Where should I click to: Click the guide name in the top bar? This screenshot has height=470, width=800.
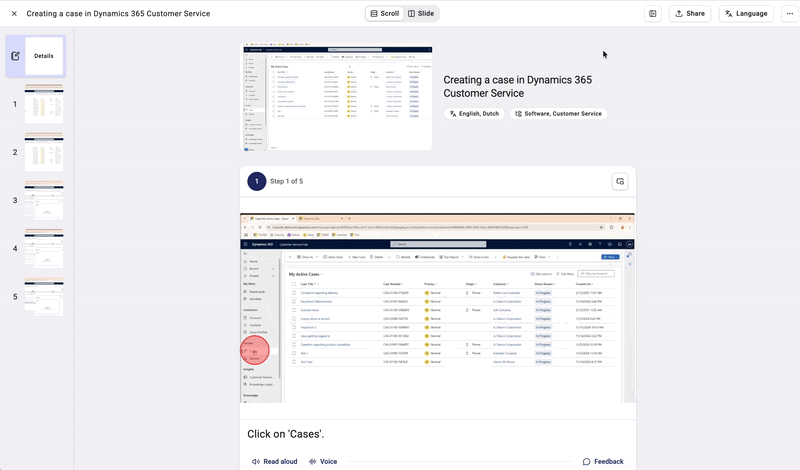click(x=118, y=14)
